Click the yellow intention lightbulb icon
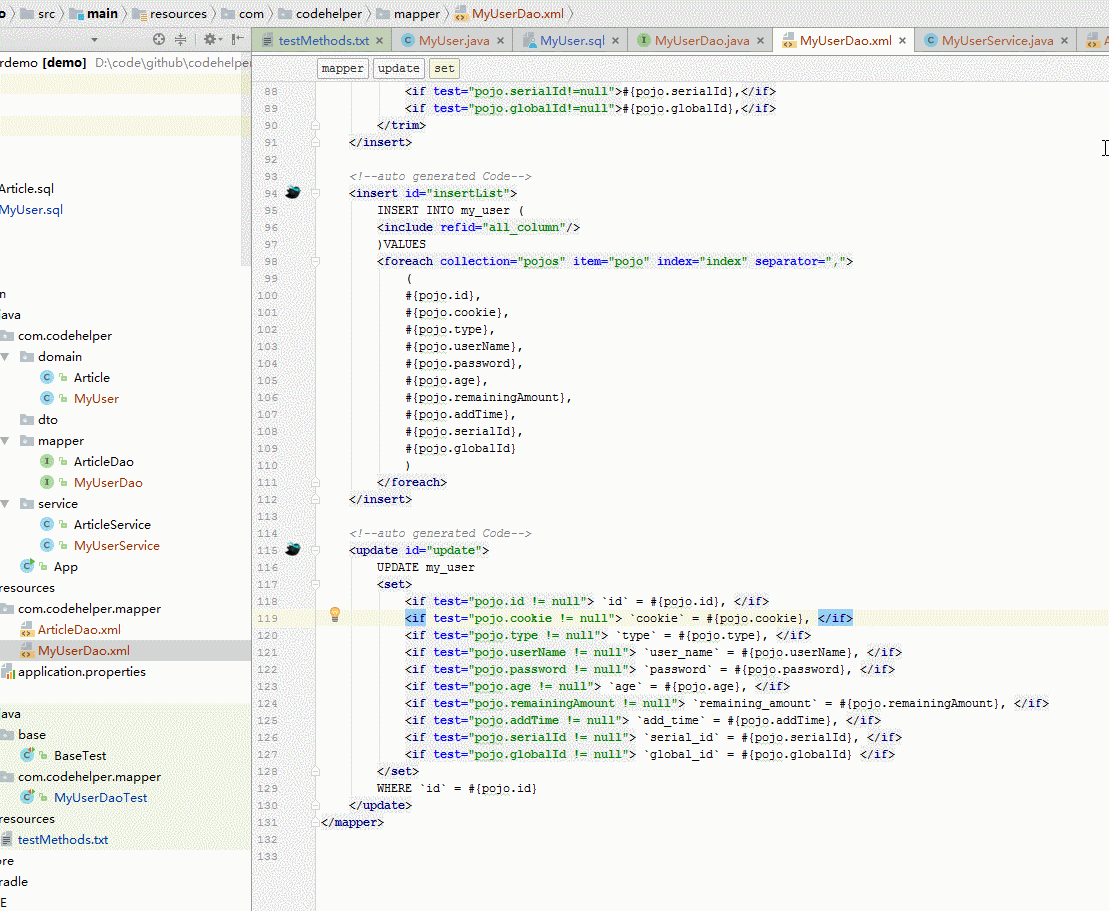Image resolution: width=1109 pixels, height=911 pixels. 335,615
